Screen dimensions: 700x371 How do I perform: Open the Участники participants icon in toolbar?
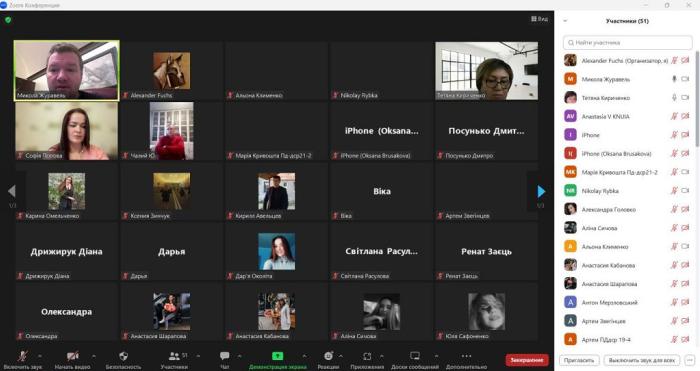(174, 356)
